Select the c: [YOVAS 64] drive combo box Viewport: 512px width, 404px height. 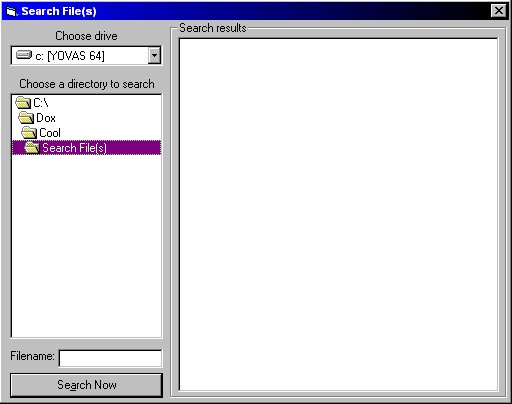click(86, 56)
